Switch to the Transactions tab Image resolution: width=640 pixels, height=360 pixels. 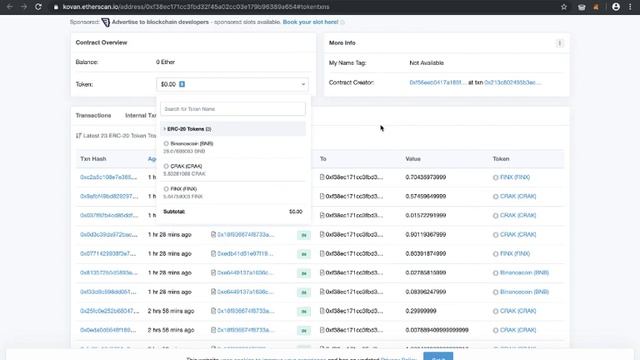point(93,116)
